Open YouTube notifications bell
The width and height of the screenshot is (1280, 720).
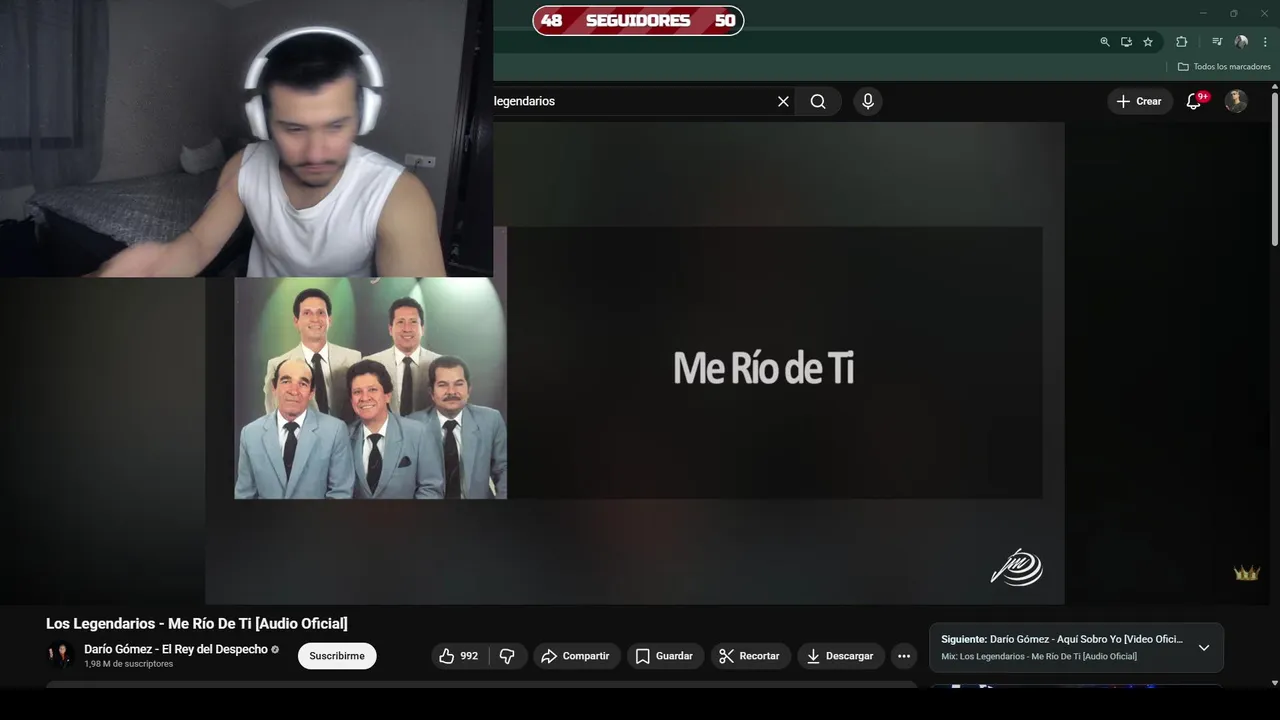point(1194,101)
